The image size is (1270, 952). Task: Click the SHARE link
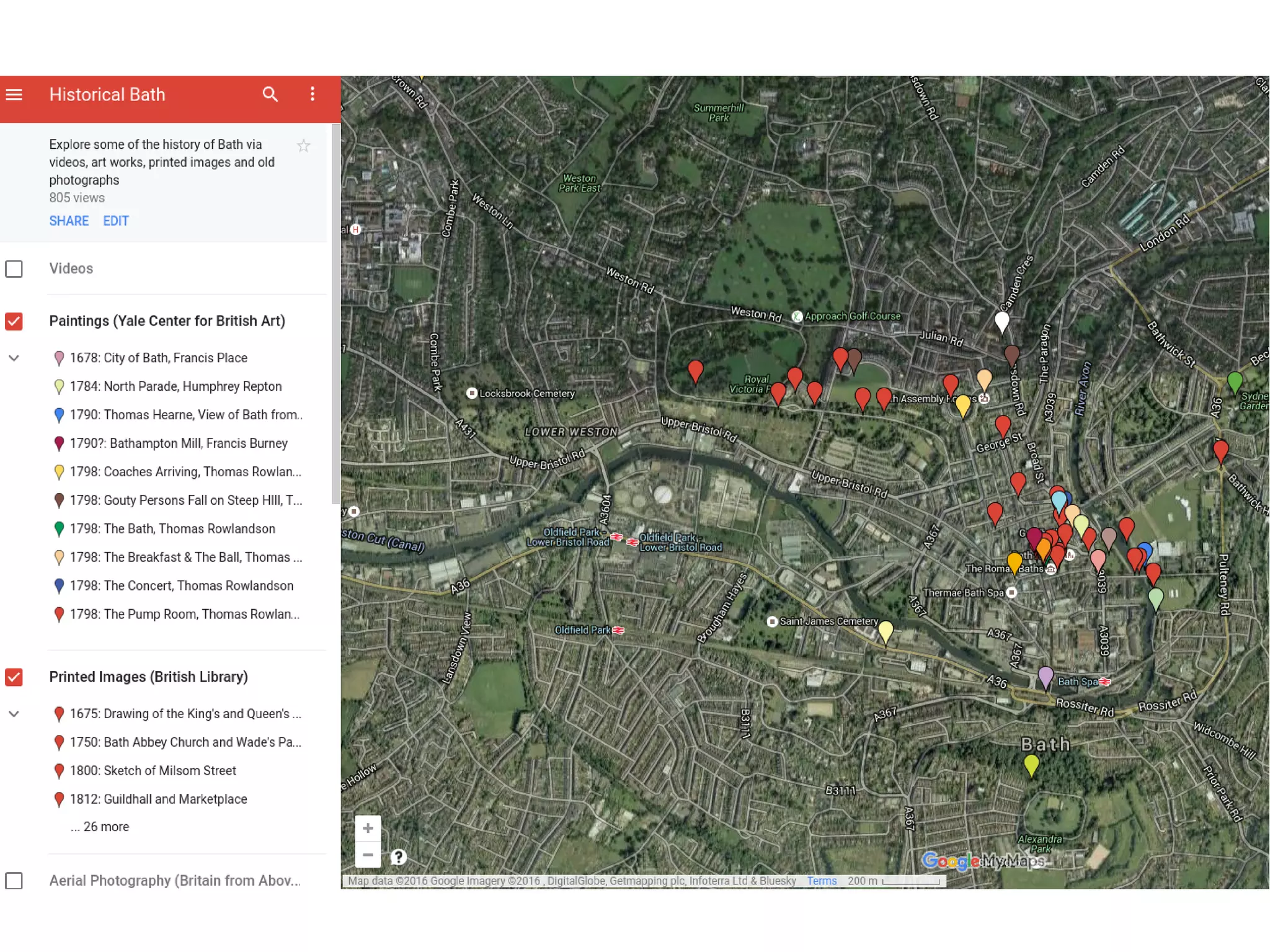[x=69, y=221]
